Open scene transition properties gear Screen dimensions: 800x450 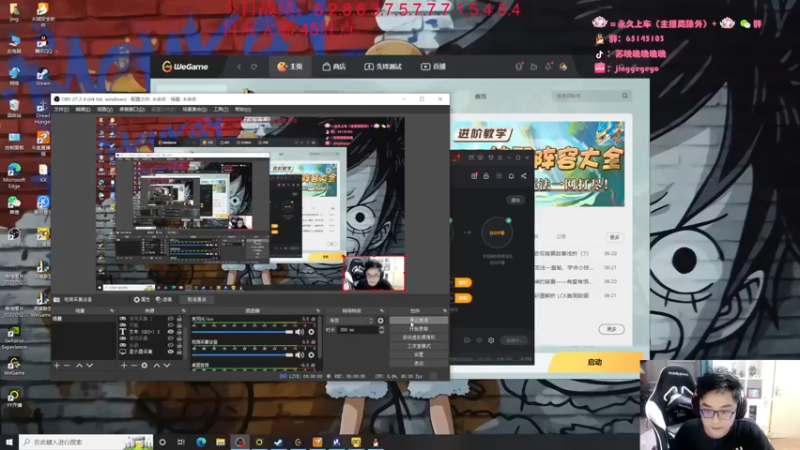[x=380, y=321]
